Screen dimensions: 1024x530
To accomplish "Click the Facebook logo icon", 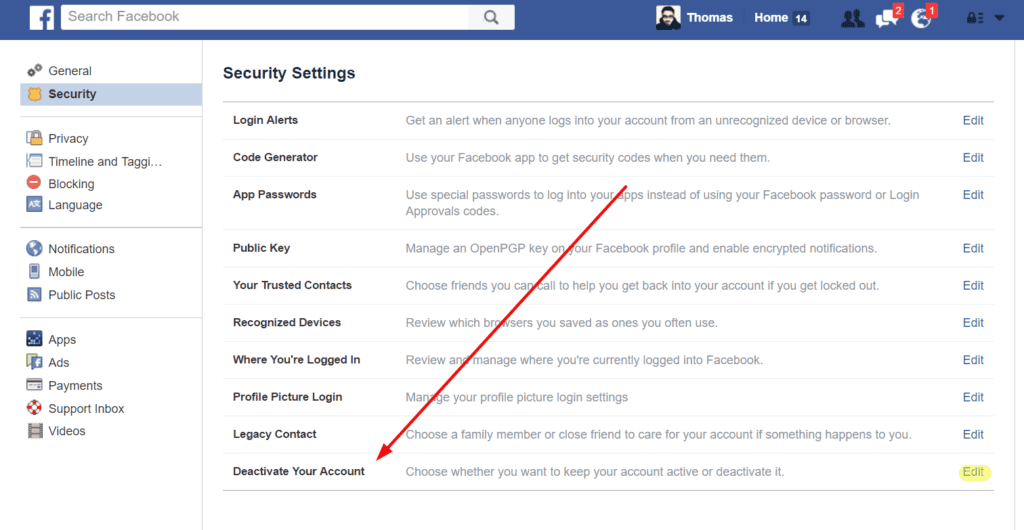I will [42, 18].
